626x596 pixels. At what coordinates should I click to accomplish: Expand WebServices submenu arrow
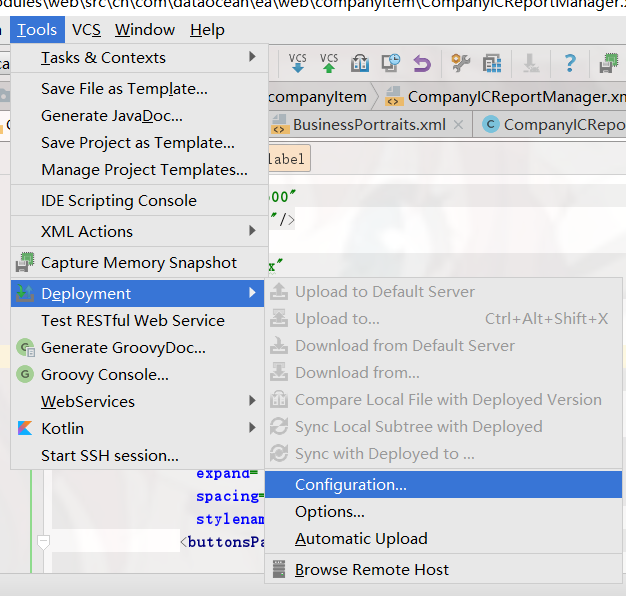click(252, 400)
